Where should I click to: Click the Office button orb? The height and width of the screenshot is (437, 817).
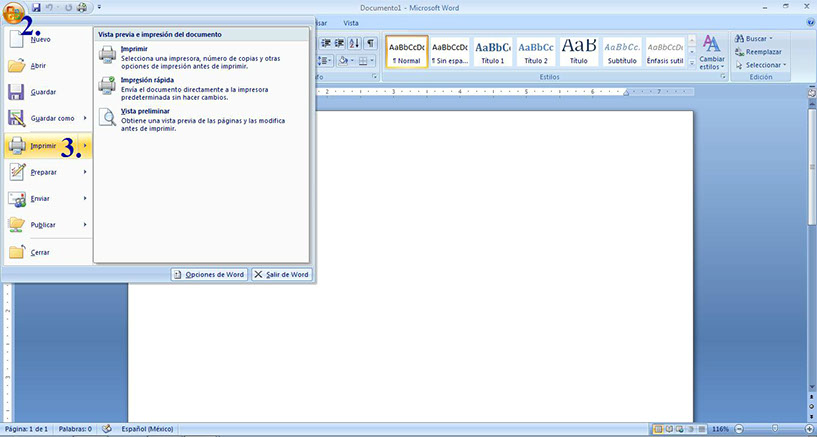[x=14, y=12]
